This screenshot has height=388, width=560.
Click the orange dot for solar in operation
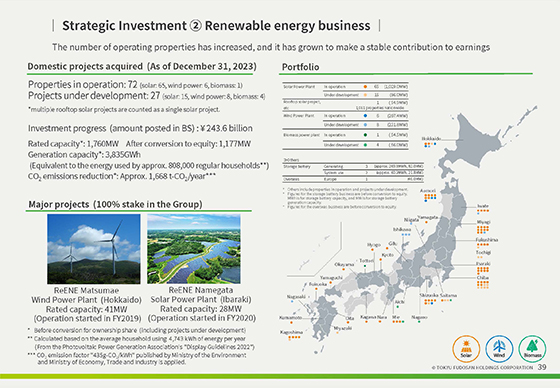(365, 87)
